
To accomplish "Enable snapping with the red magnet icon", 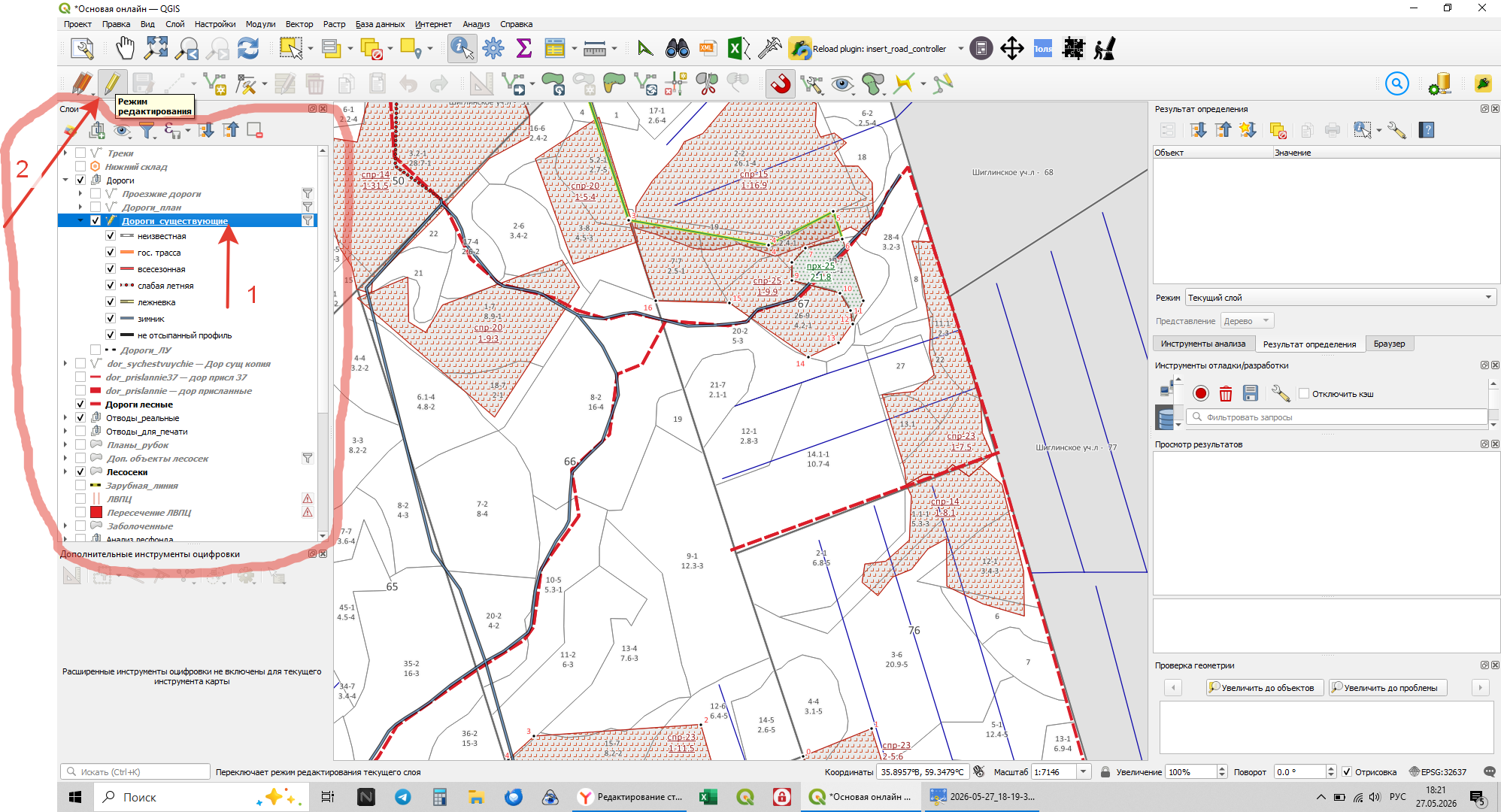I will [x=781, y=83].
